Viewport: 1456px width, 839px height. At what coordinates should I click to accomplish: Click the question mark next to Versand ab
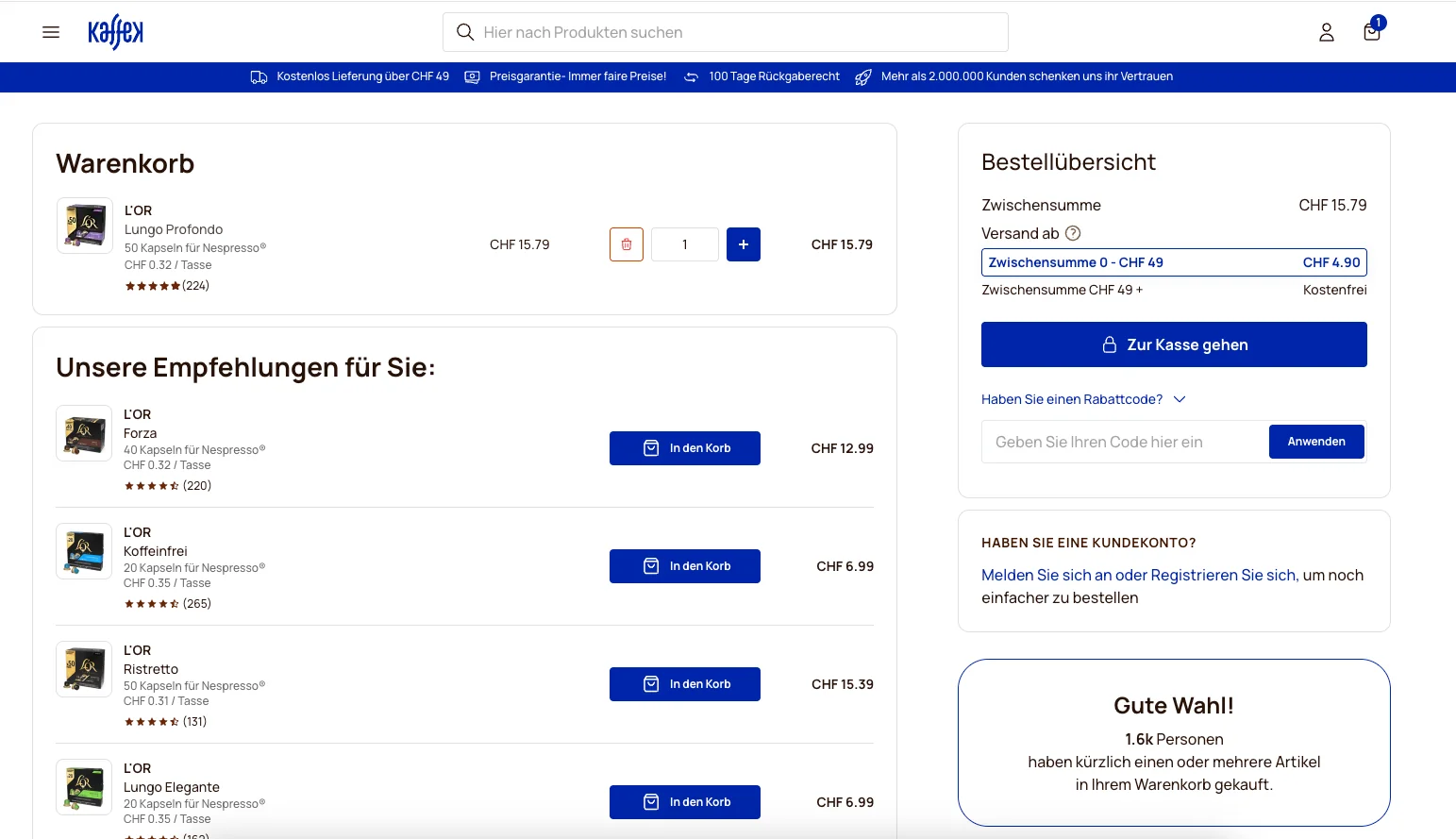coord(1073,232)
